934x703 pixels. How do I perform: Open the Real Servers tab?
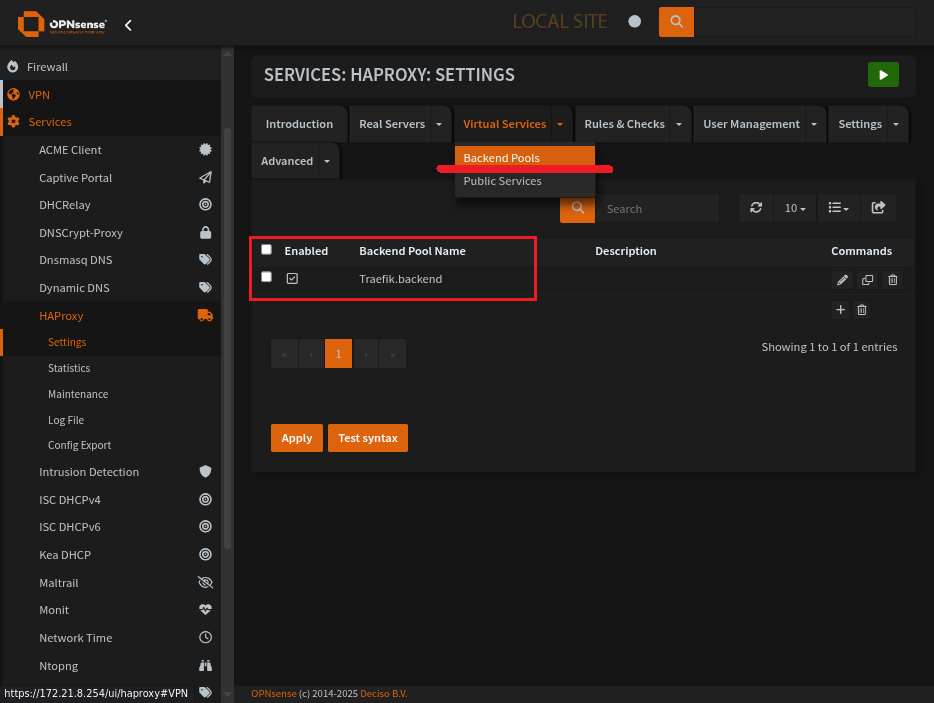(x=392, y=125)
